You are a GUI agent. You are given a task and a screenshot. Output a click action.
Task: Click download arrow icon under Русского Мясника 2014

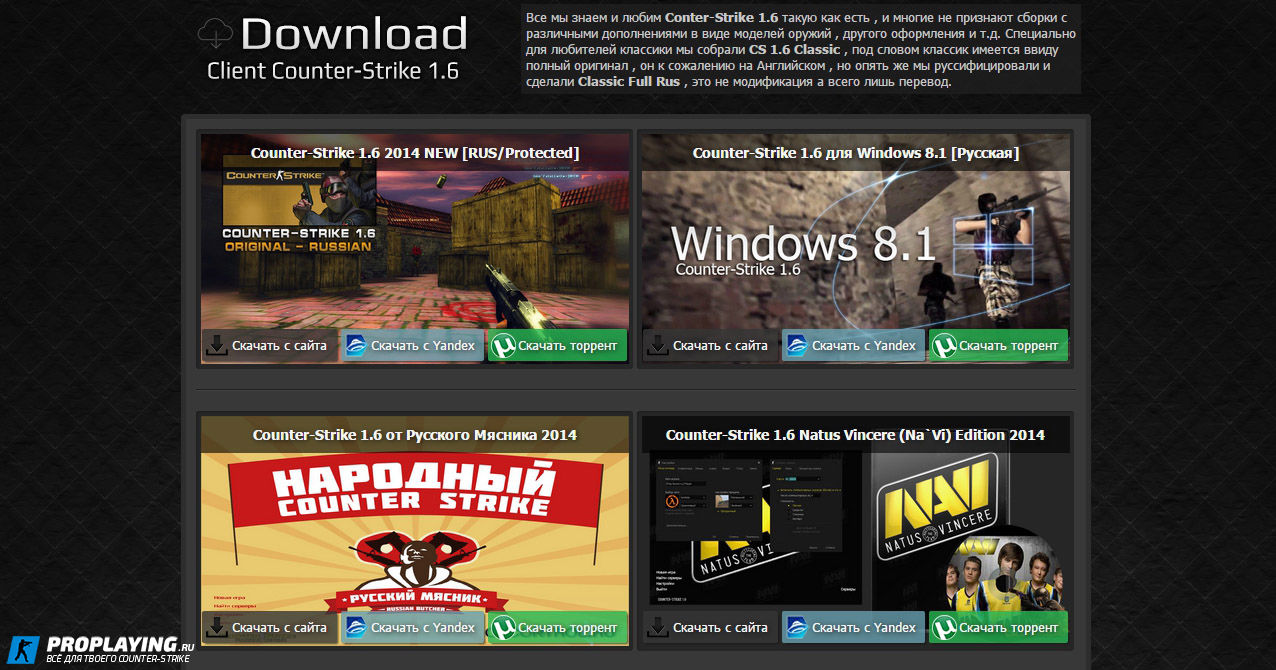[x=217, y=627]
